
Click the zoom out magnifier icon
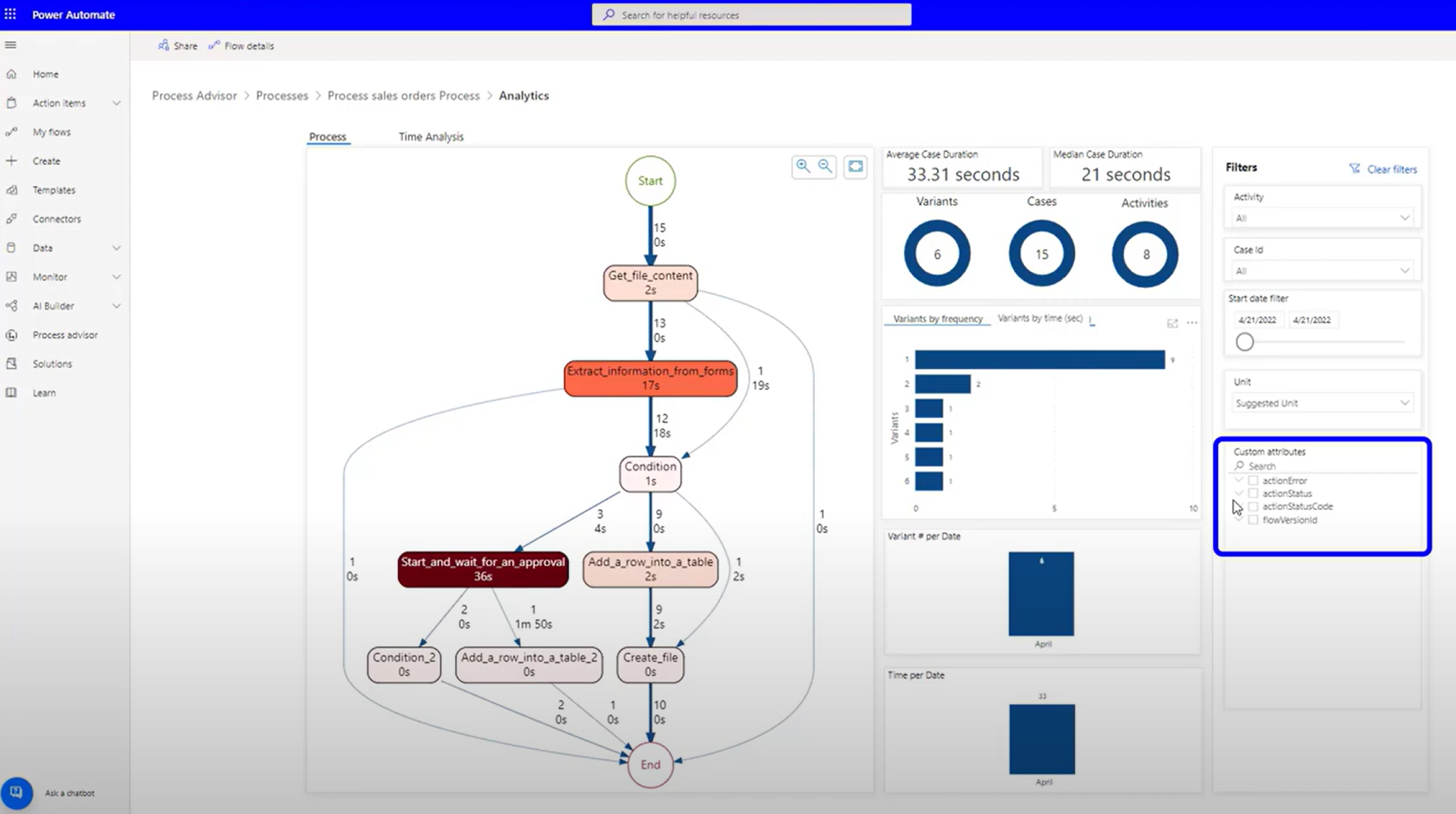(825, 166)
